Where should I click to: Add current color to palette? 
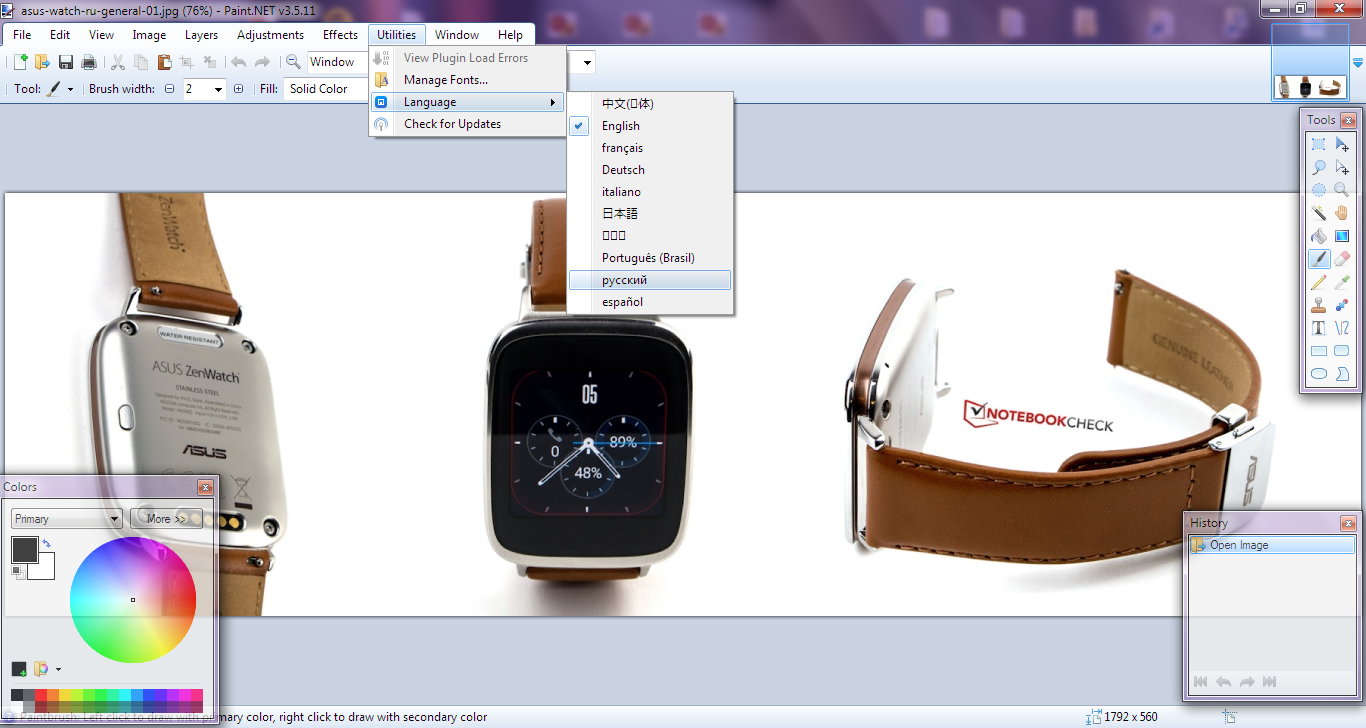tap(19, 669)
